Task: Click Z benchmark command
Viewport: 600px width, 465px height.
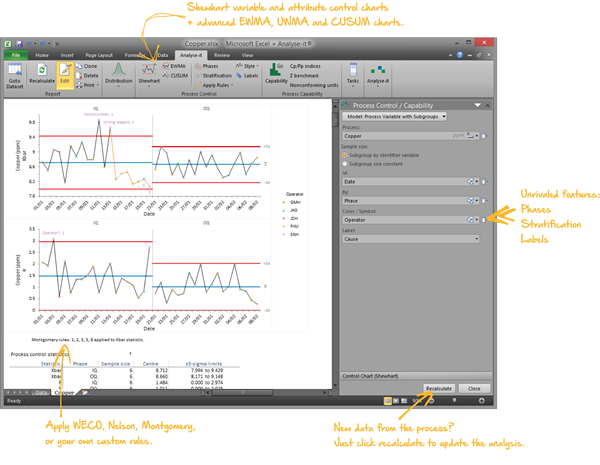Action: (304, 76)
